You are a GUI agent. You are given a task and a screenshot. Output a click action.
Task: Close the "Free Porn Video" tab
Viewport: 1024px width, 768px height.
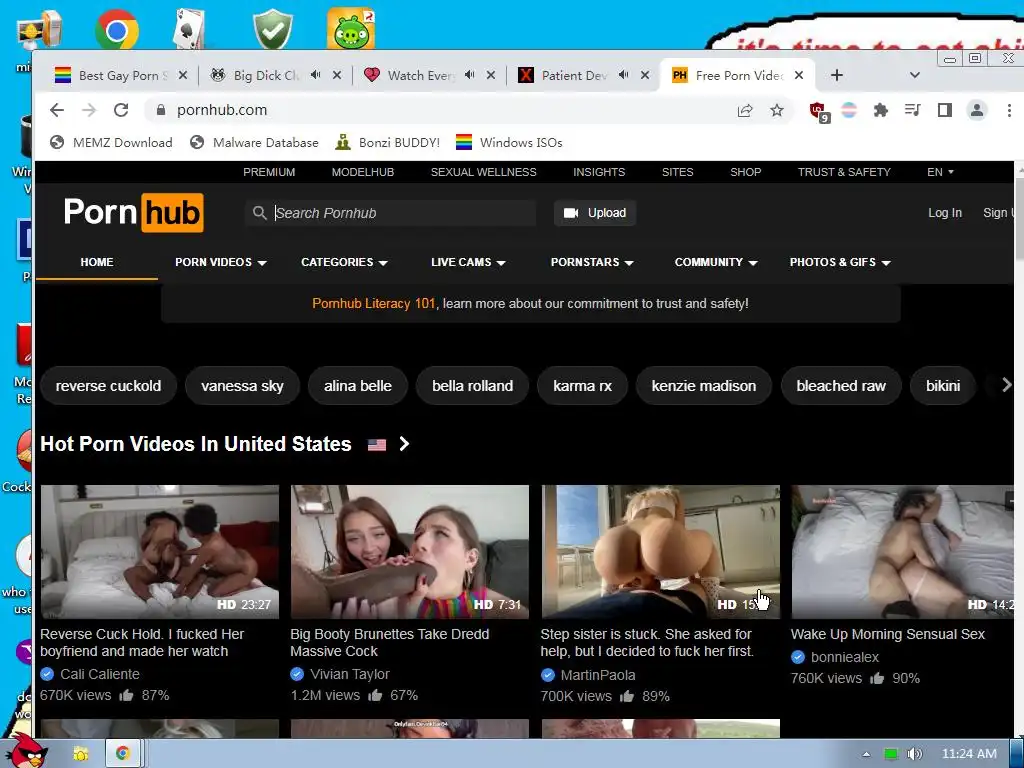coord(799,75)
